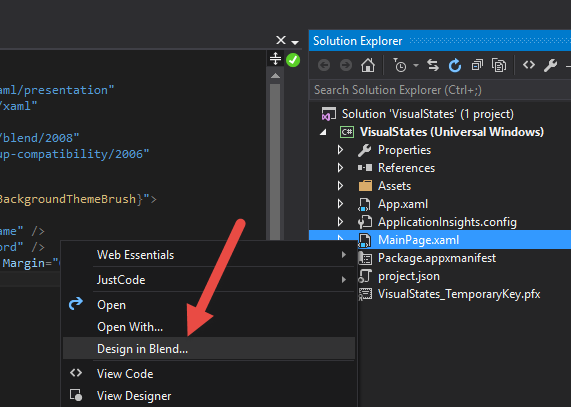Expand the Assets folder
Image resolution: width=571 pixels, height=407 pixels.
(x=340, y=186)
